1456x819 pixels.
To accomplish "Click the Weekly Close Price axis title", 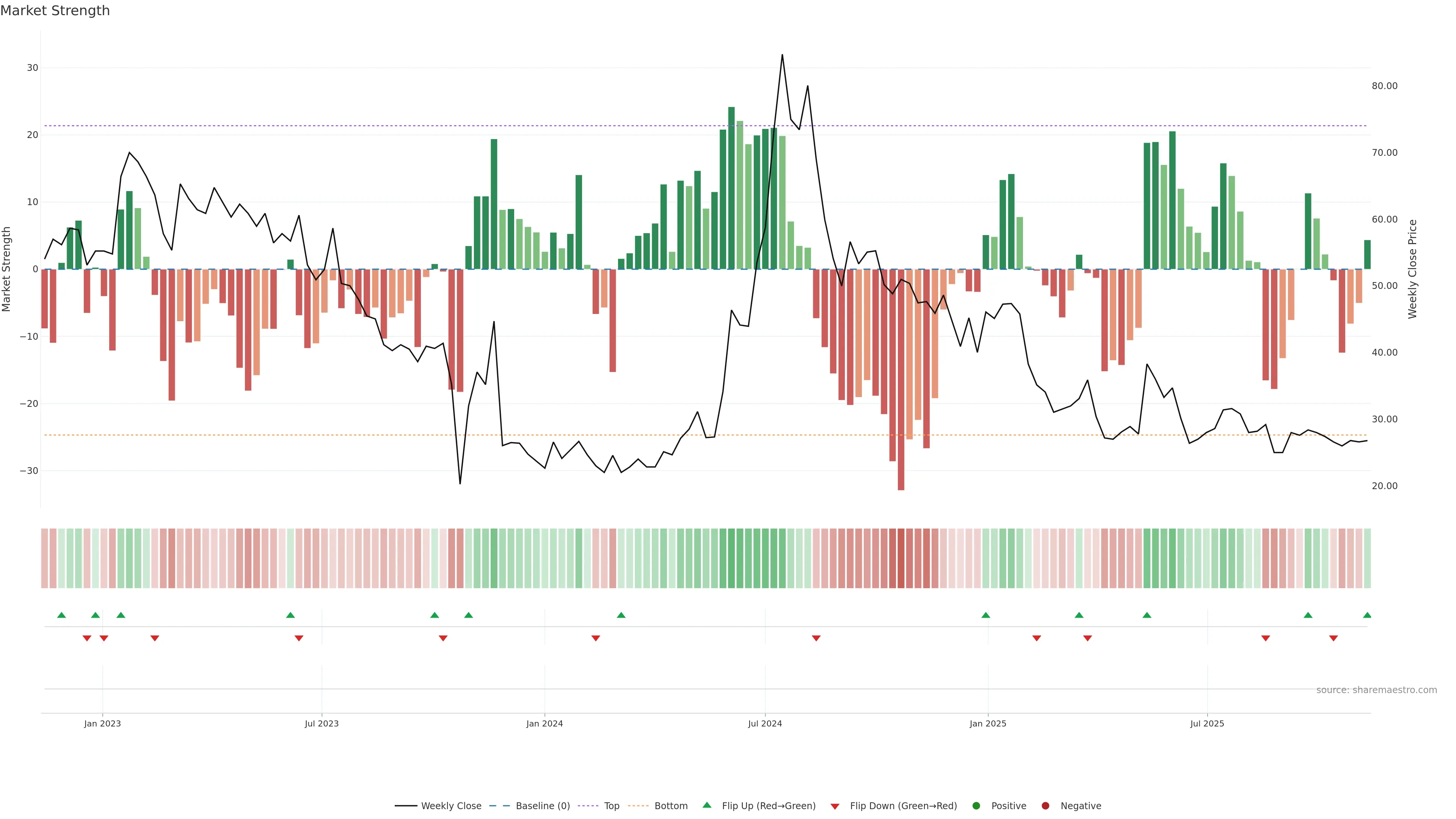I will (x=1412, y=269).
